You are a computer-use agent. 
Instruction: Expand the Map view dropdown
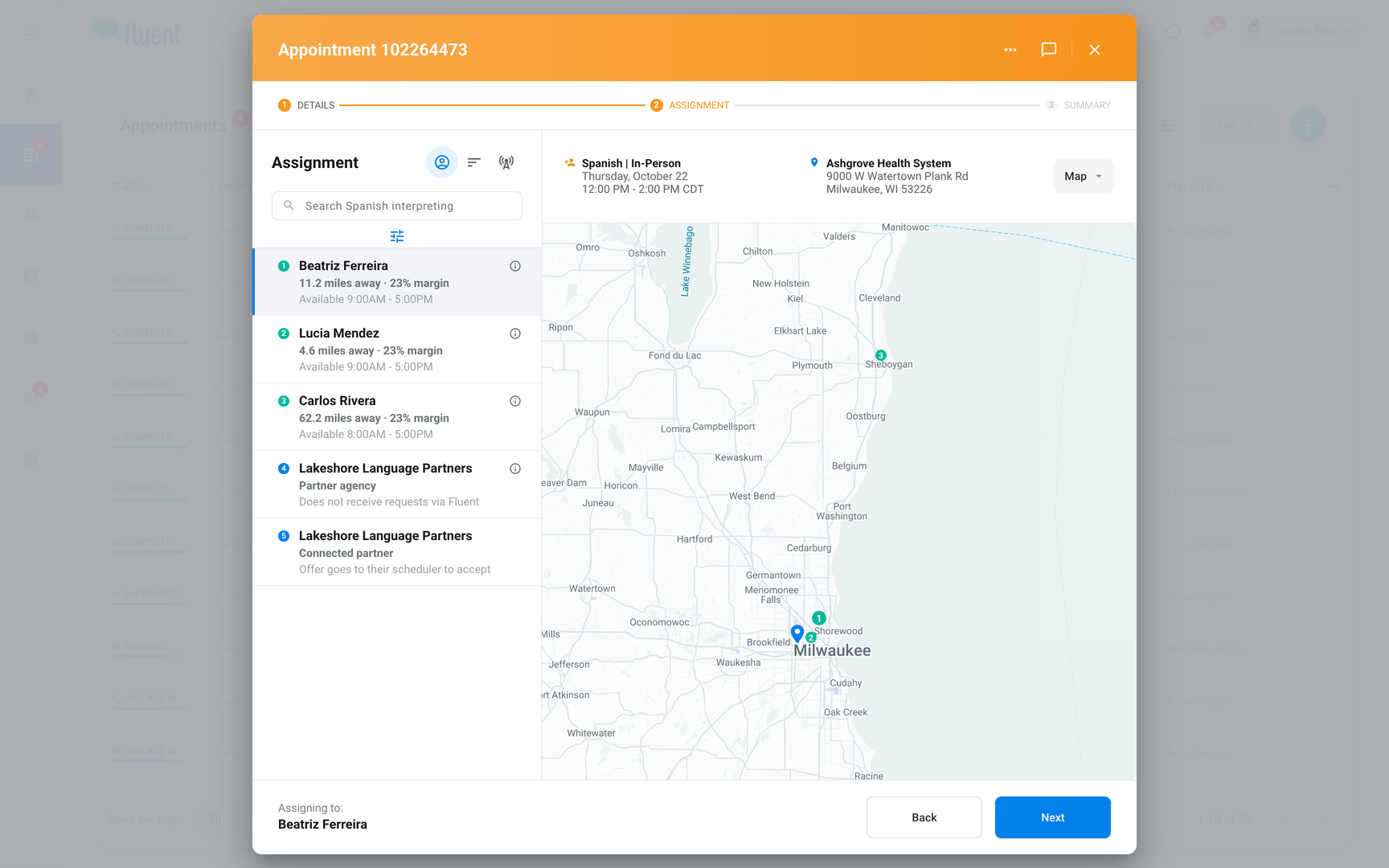tap(1084, 176)
